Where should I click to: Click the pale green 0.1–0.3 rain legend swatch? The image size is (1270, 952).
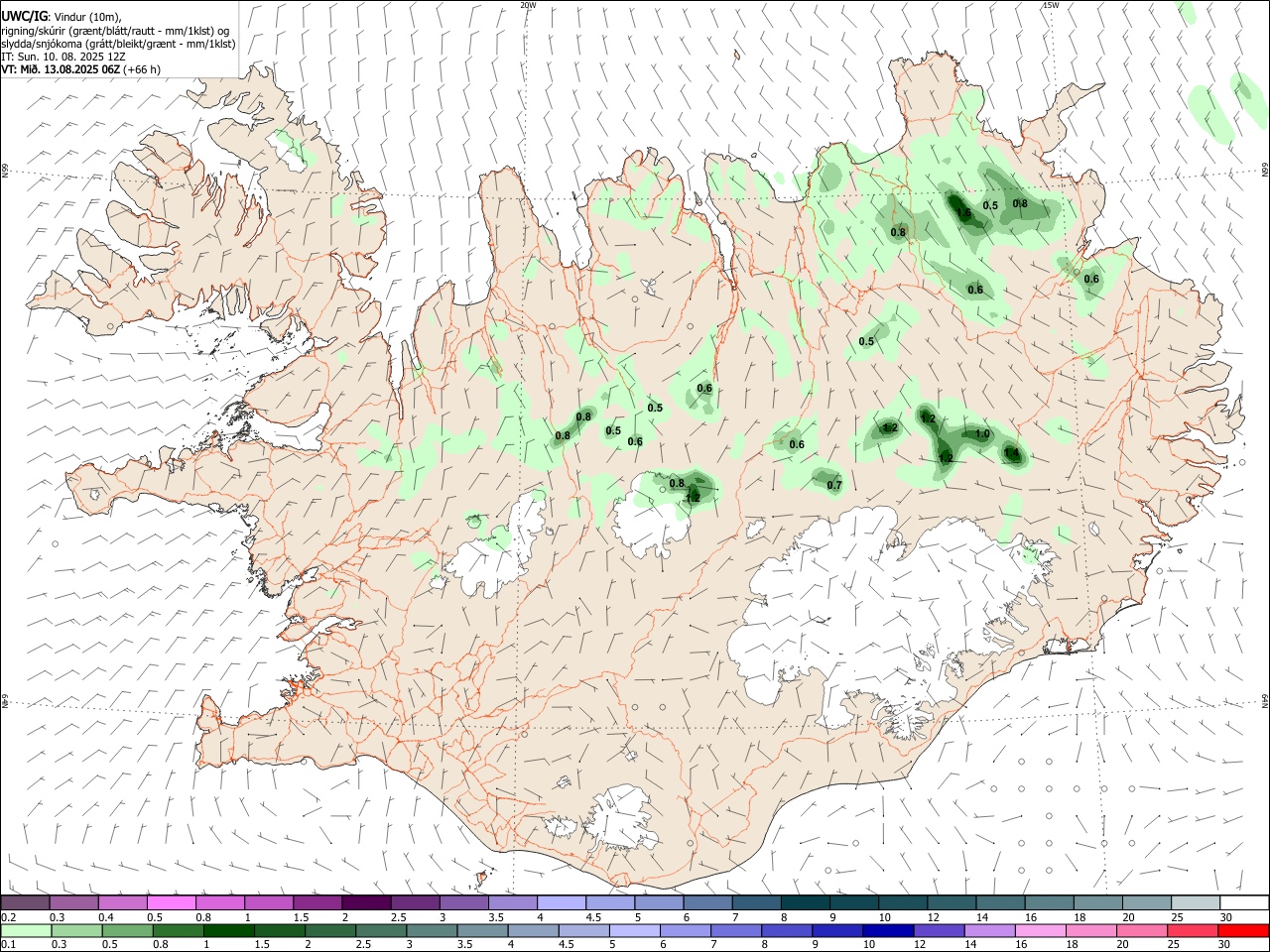[x=27, y=930]
